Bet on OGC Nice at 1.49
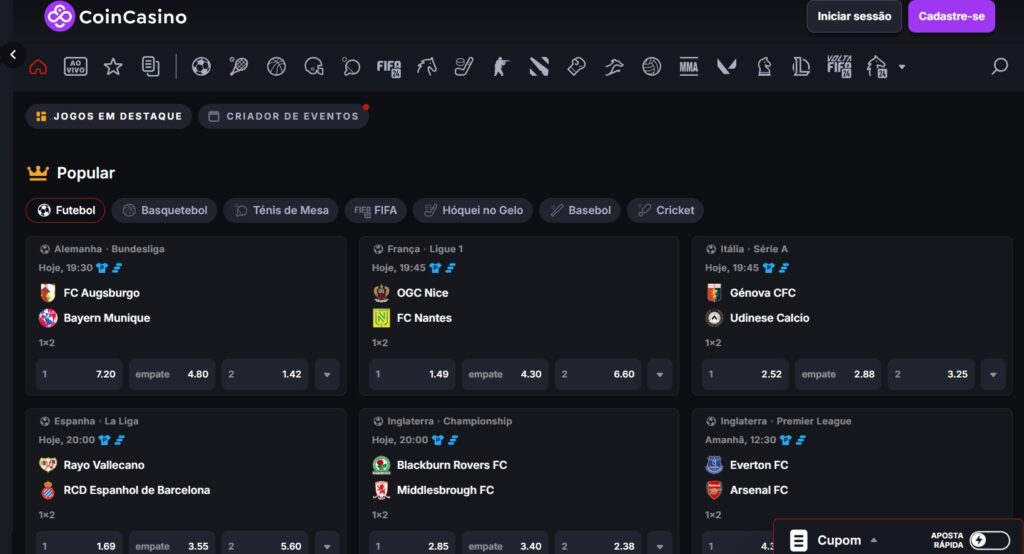This screenshot has width=1024, height=554. click(x=412, y=374)
